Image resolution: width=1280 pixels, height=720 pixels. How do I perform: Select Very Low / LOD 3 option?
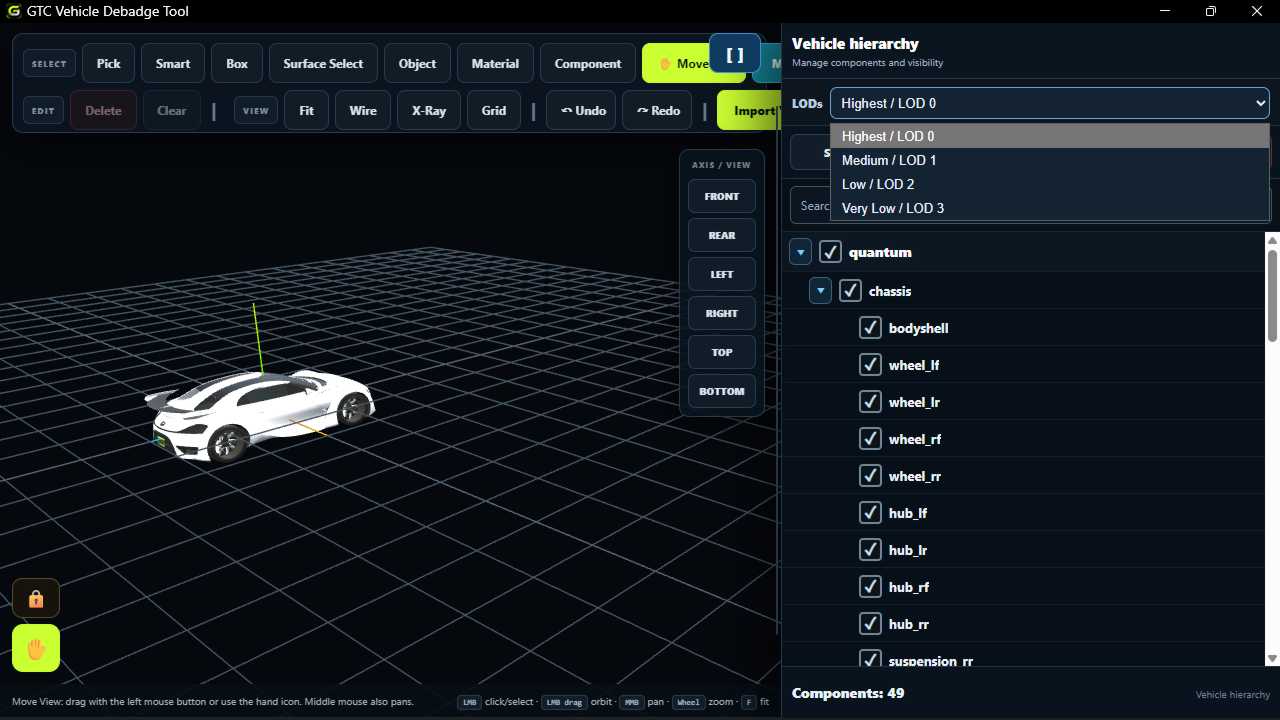(1050, 208)
